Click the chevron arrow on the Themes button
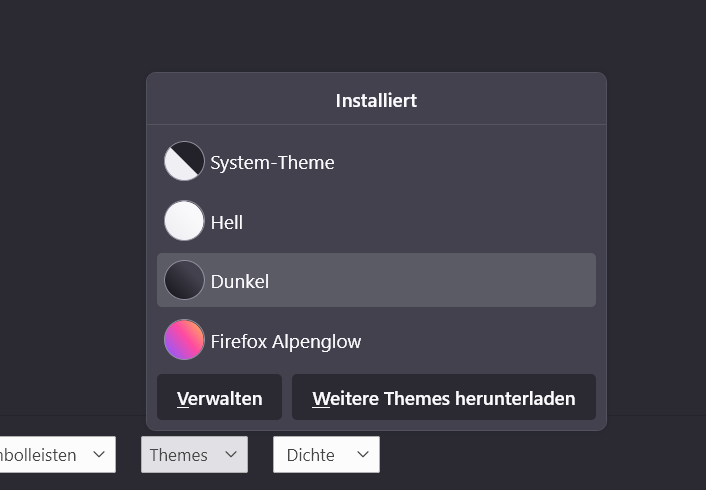This screenshot has width=706, height=490. (229, 455)
